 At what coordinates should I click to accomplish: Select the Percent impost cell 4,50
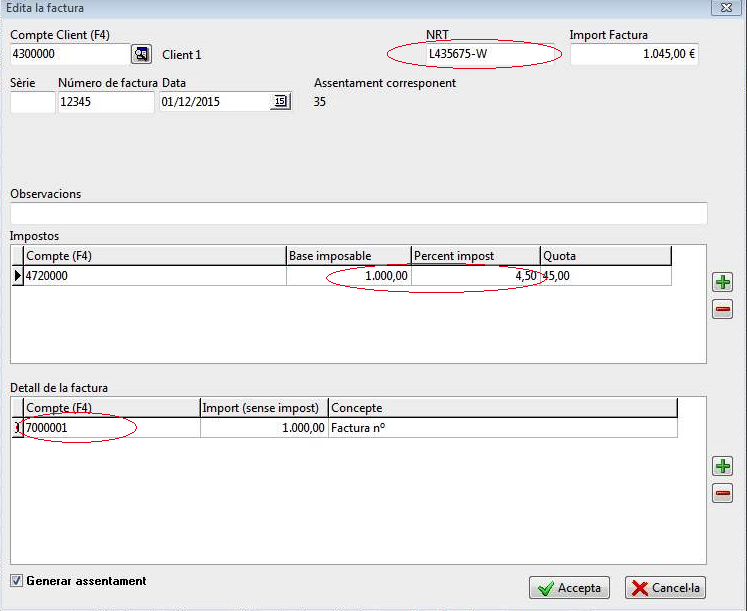coord(475,276)
